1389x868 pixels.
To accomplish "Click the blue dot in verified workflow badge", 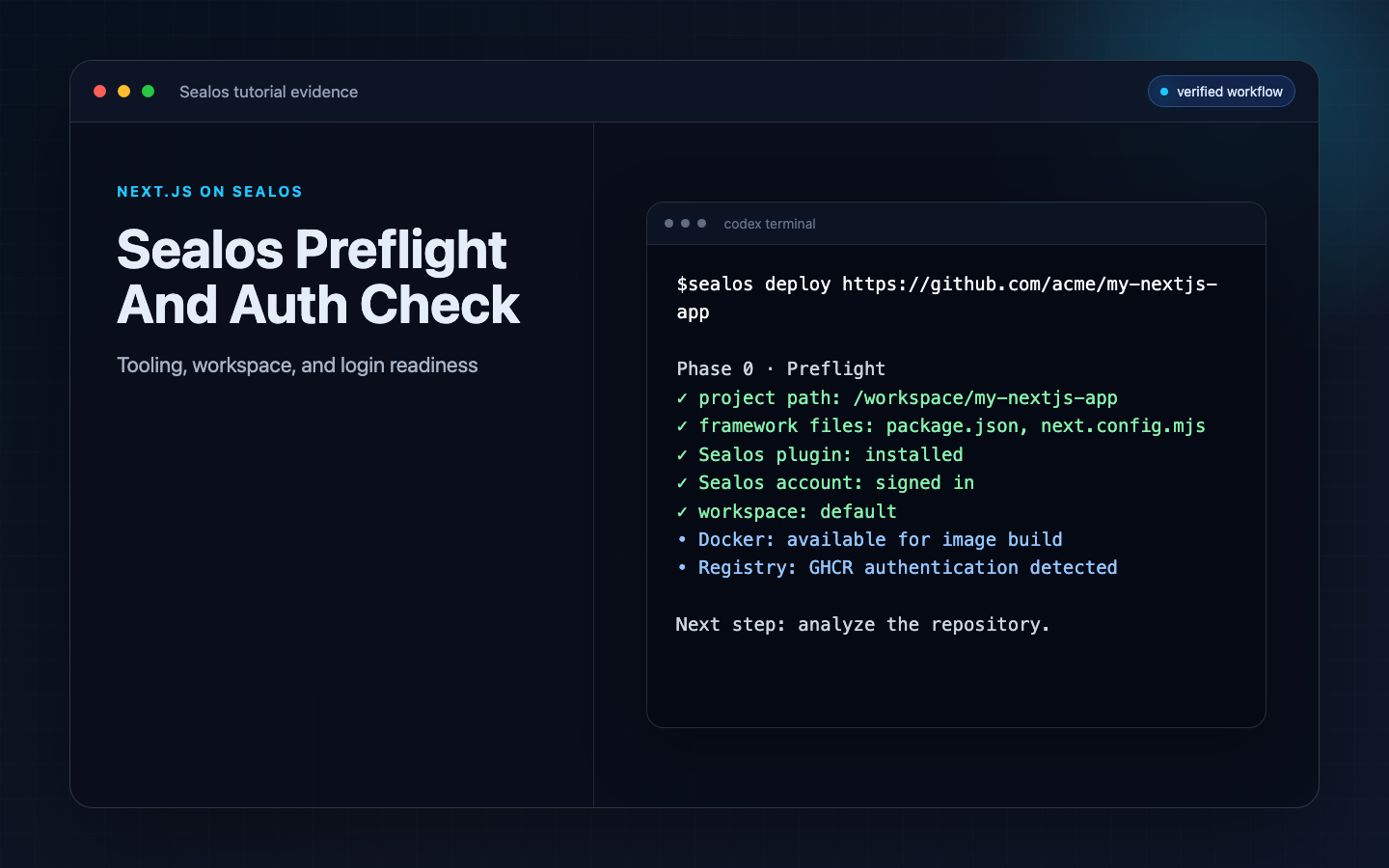I will point(1164,92).
